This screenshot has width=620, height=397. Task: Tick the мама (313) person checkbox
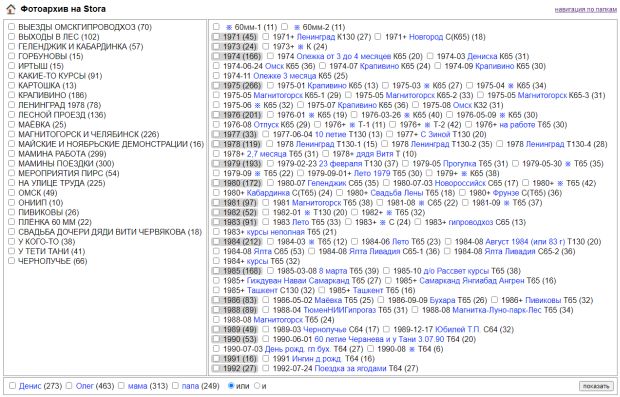[121, 386]
